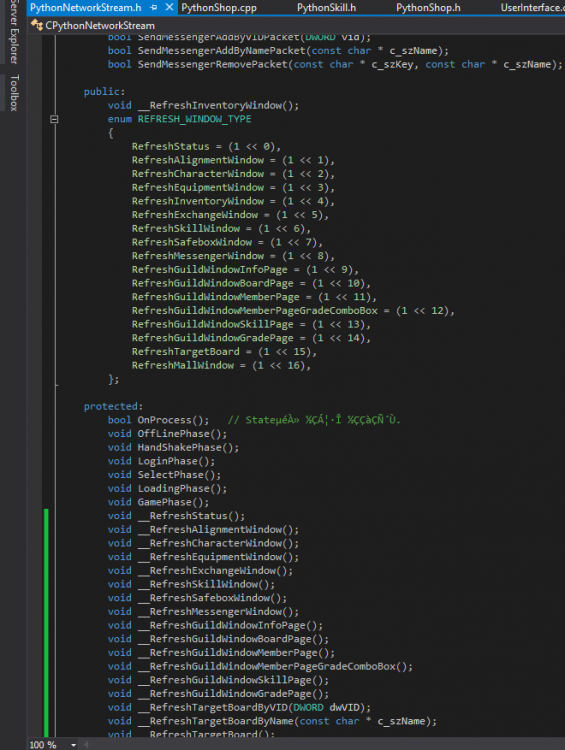
Task: Select the UserInterface file tab
Action: click(532, 8)
